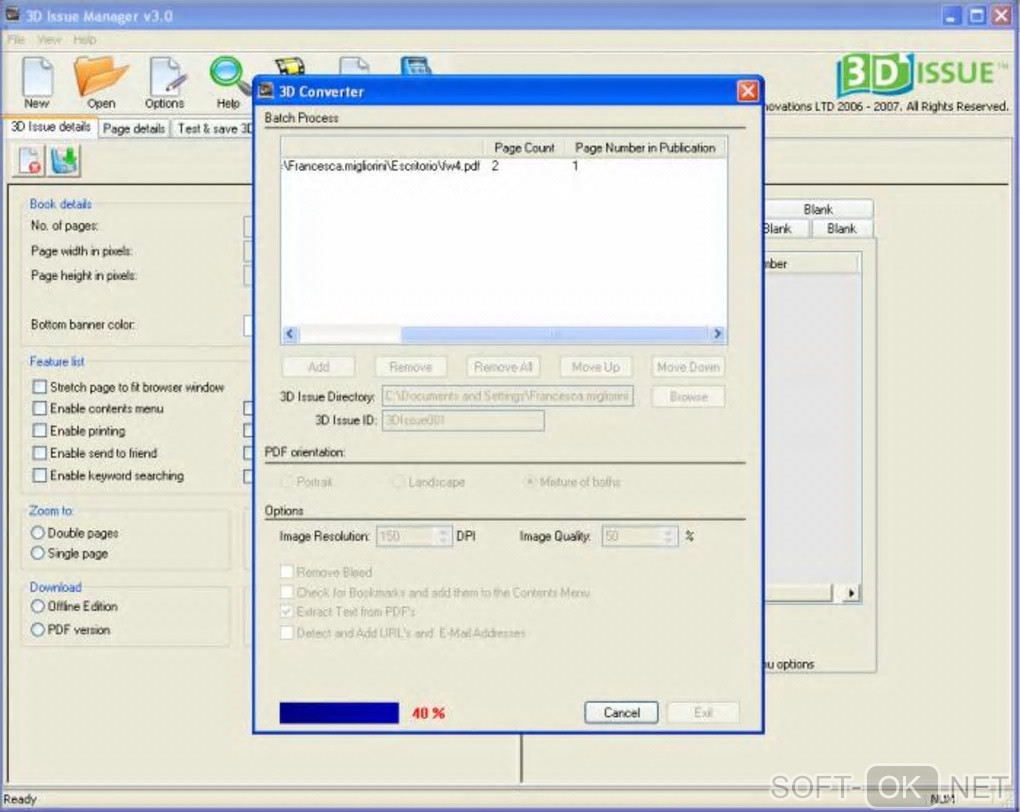The width and height of the screenshot is (1020, 812).
Task: Click the Add button in batch process
Action: (319, 367)
